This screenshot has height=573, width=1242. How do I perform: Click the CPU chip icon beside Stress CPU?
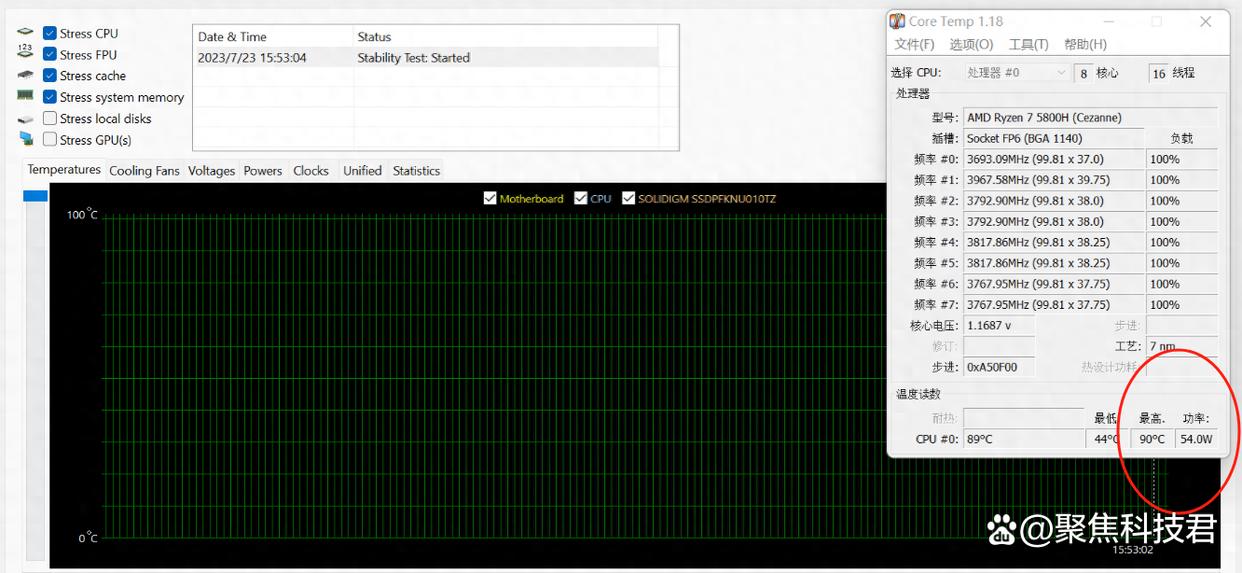pyautogui.click(x=25, y=33)
